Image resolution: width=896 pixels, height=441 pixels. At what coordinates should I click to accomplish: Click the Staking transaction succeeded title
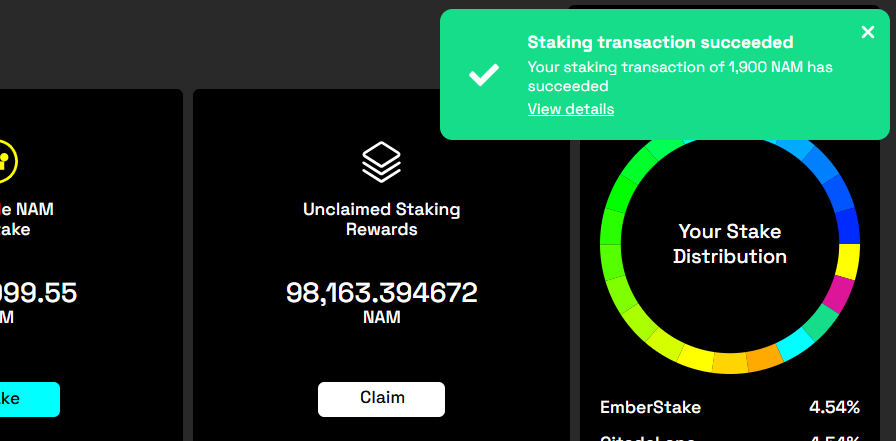tap(660, 42)
